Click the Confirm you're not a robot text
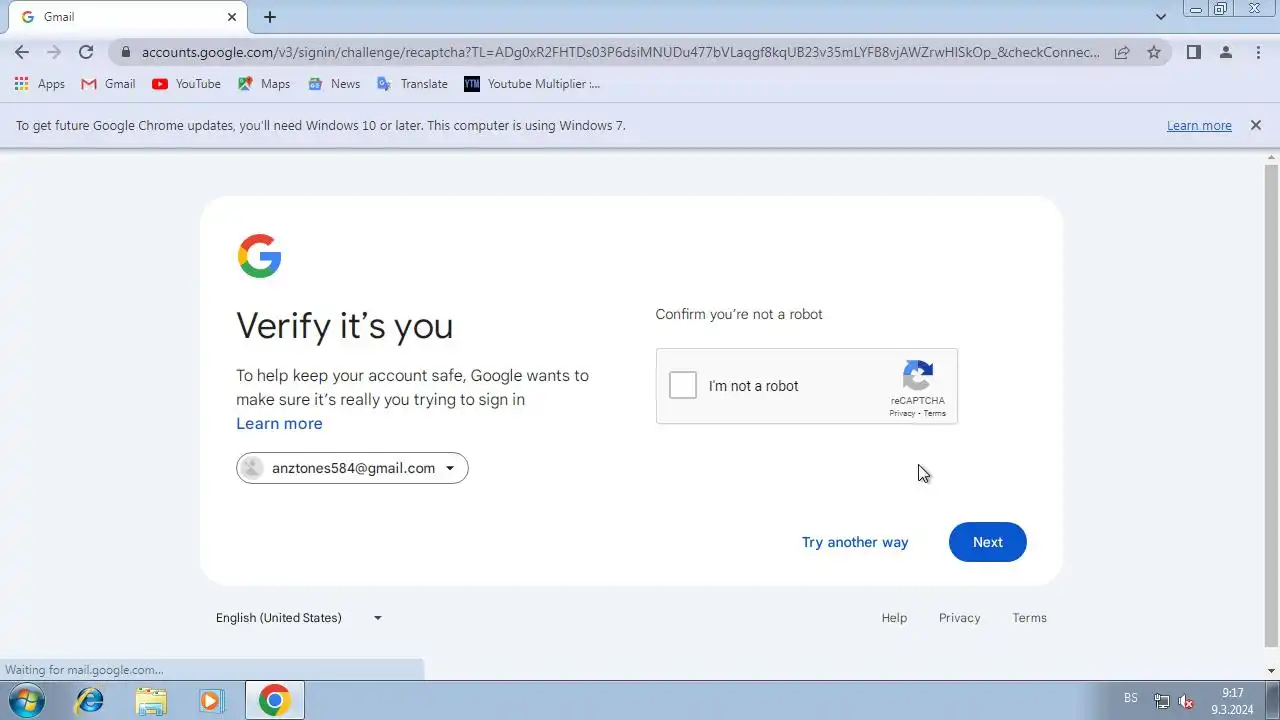 (x=739, y=314)
